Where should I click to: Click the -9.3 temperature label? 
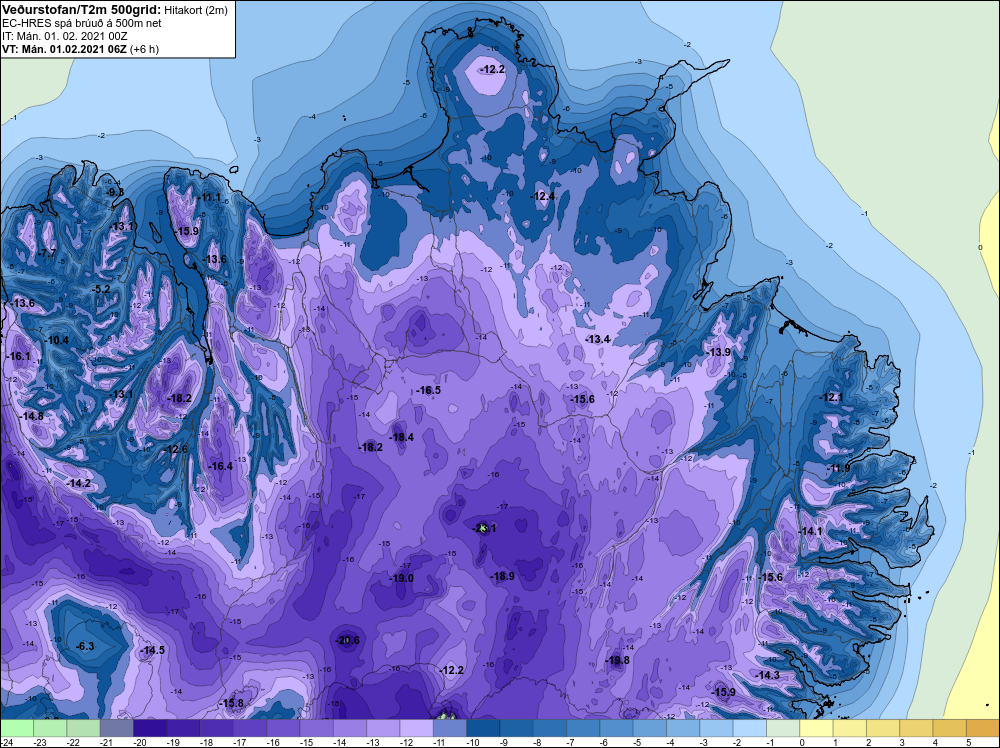coord(114,192)
